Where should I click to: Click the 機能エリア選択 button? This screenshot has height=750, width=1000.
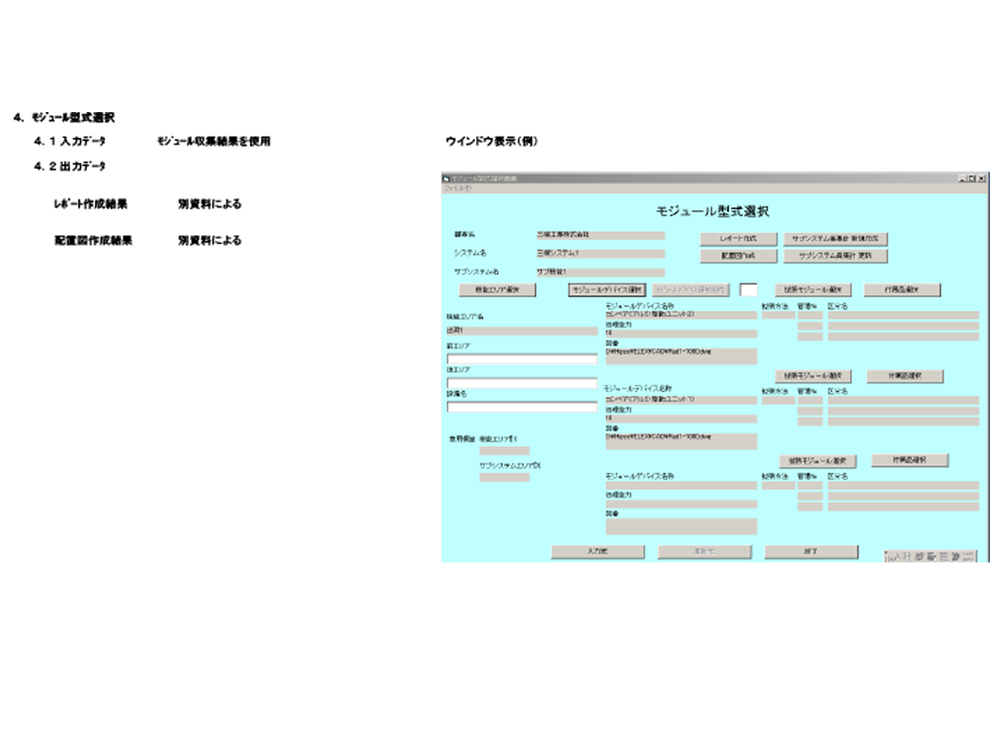tap(497, 290)
